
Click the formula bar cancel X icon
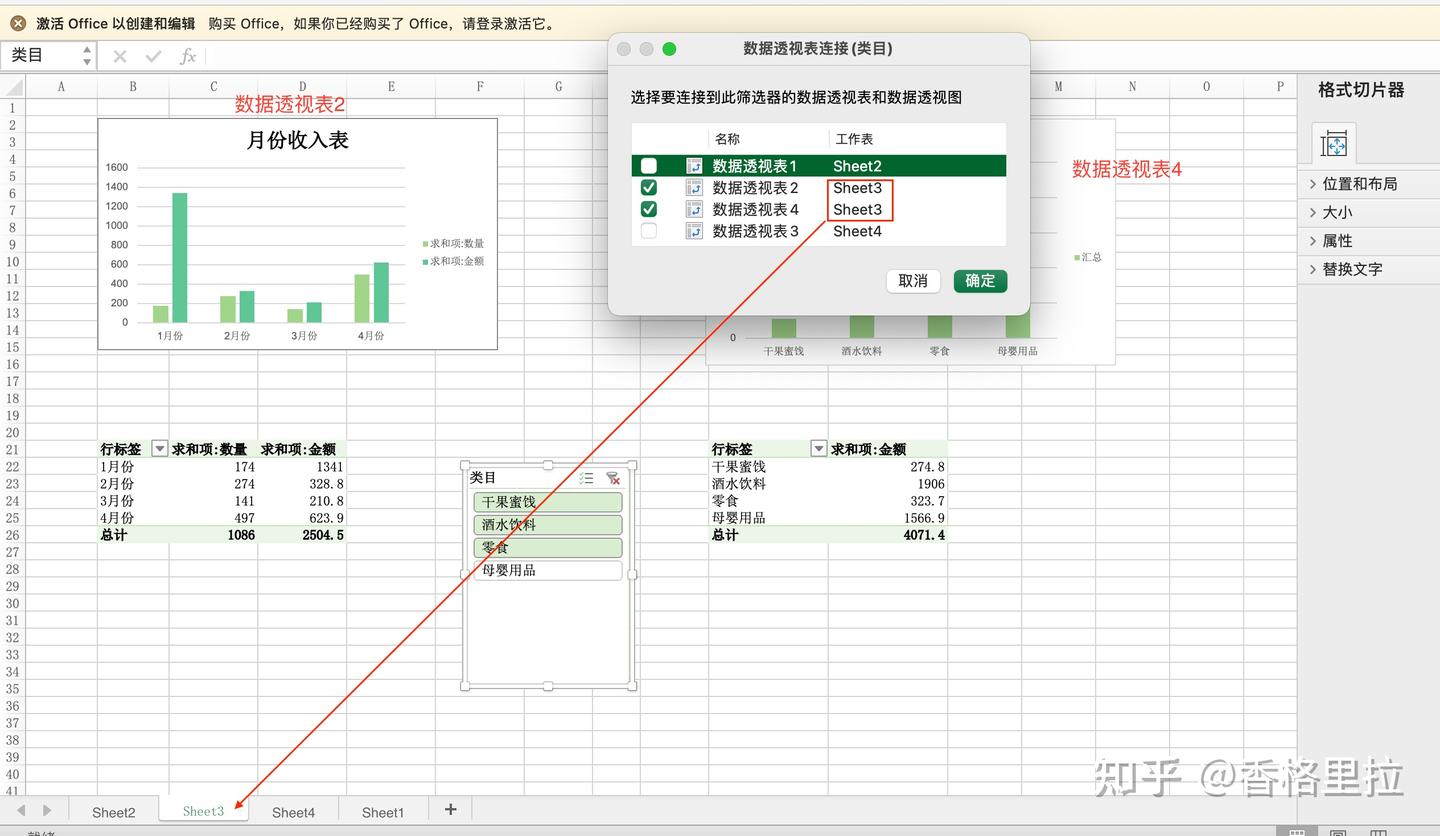click(120, 56)
